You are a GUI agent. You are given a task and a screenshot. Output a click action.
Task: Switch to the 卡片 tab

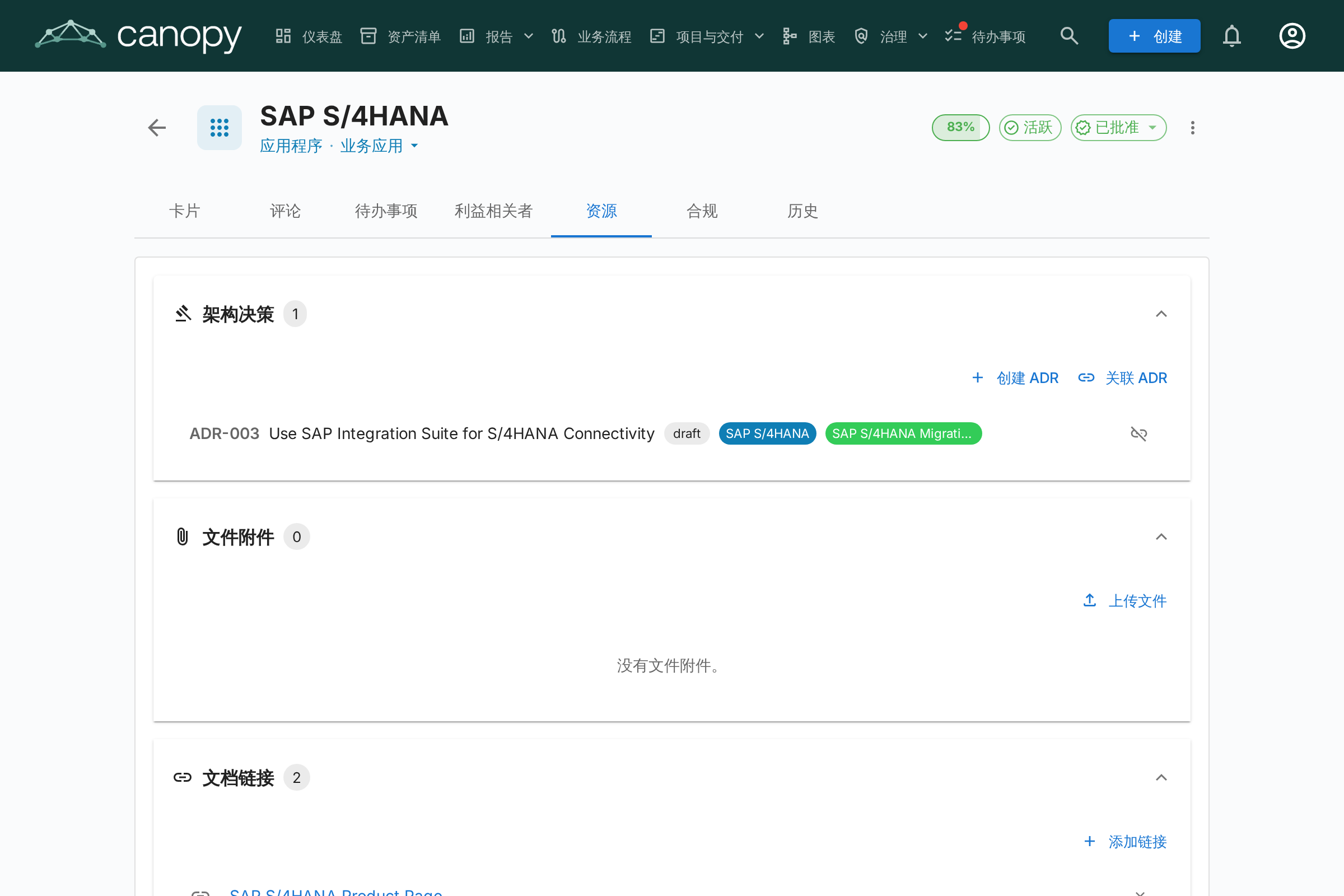(x=185, y=211)
